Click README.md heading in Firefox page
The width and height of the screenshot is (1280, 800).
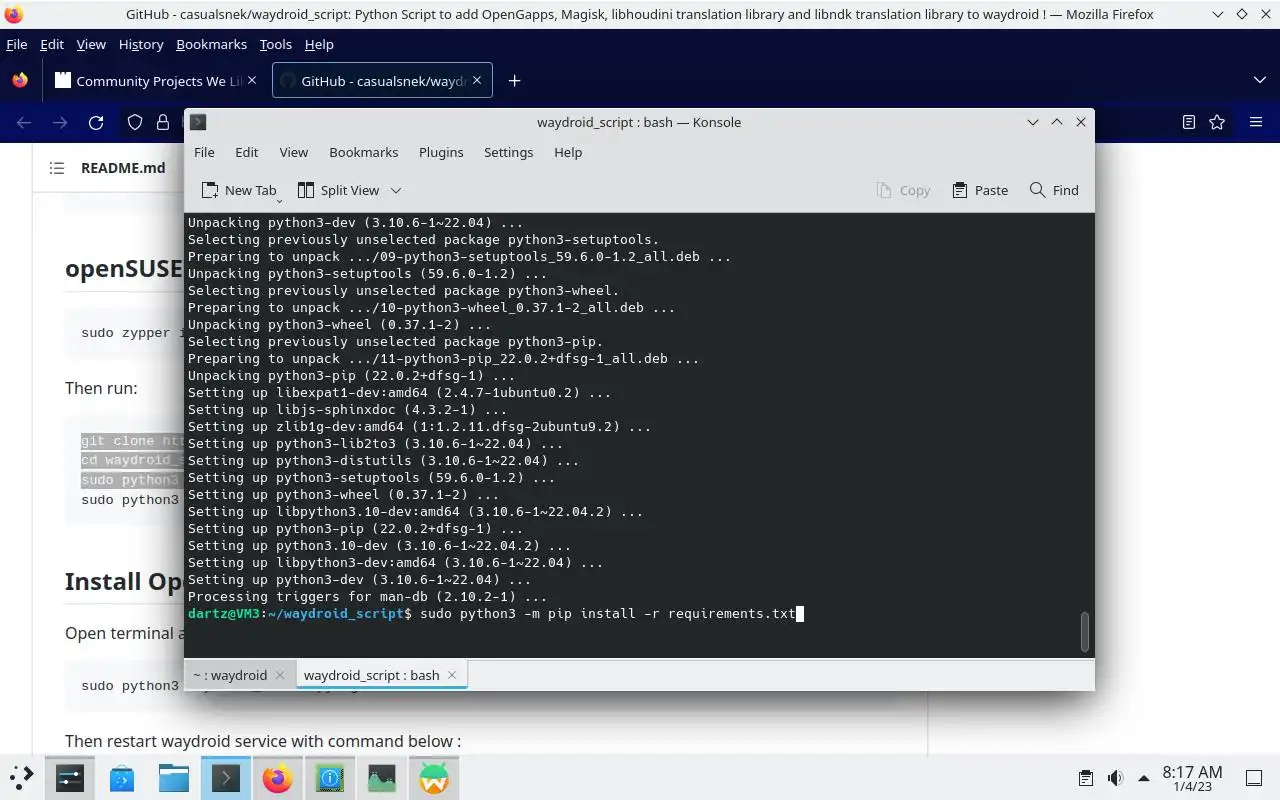(x=123, y=168)
